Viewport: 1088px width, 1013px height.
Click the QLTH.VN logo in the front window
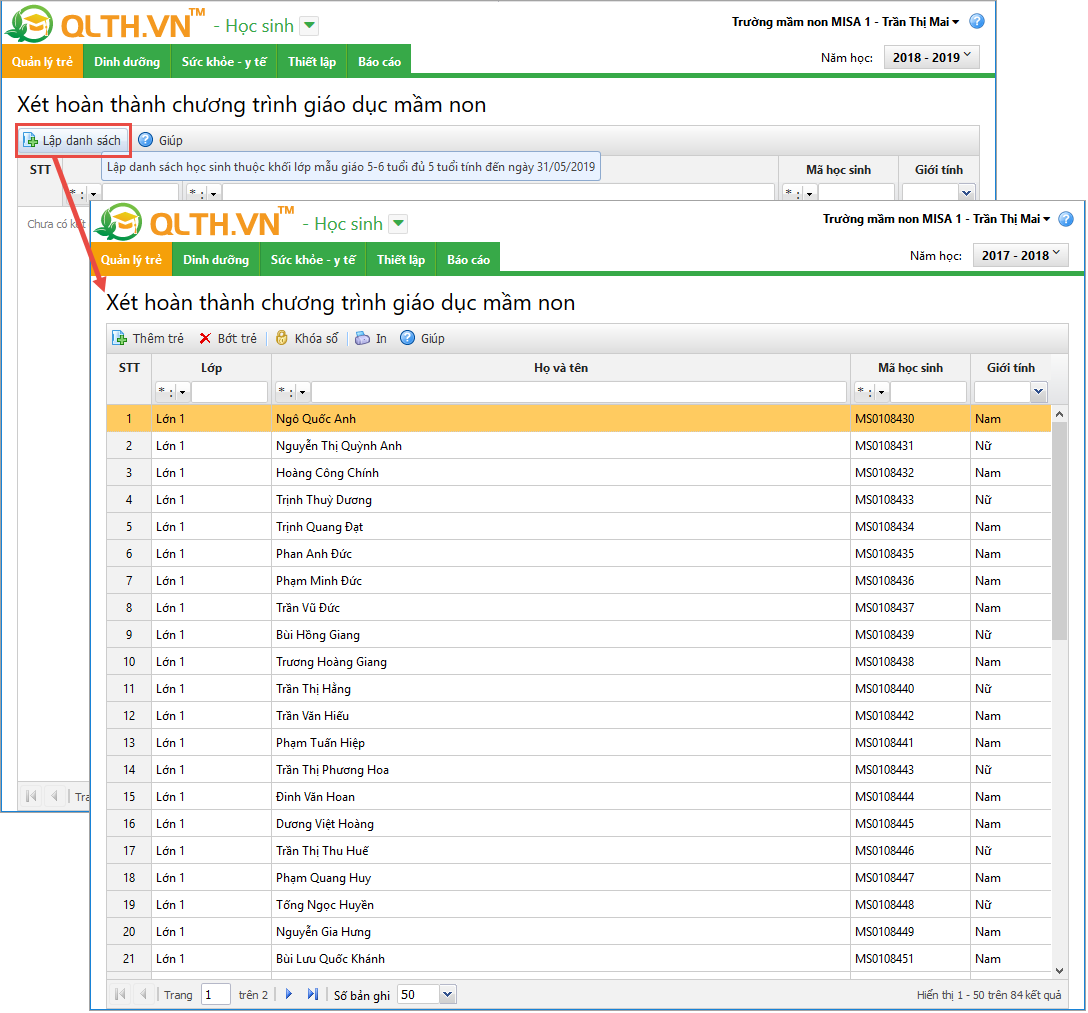coord(194,223)
